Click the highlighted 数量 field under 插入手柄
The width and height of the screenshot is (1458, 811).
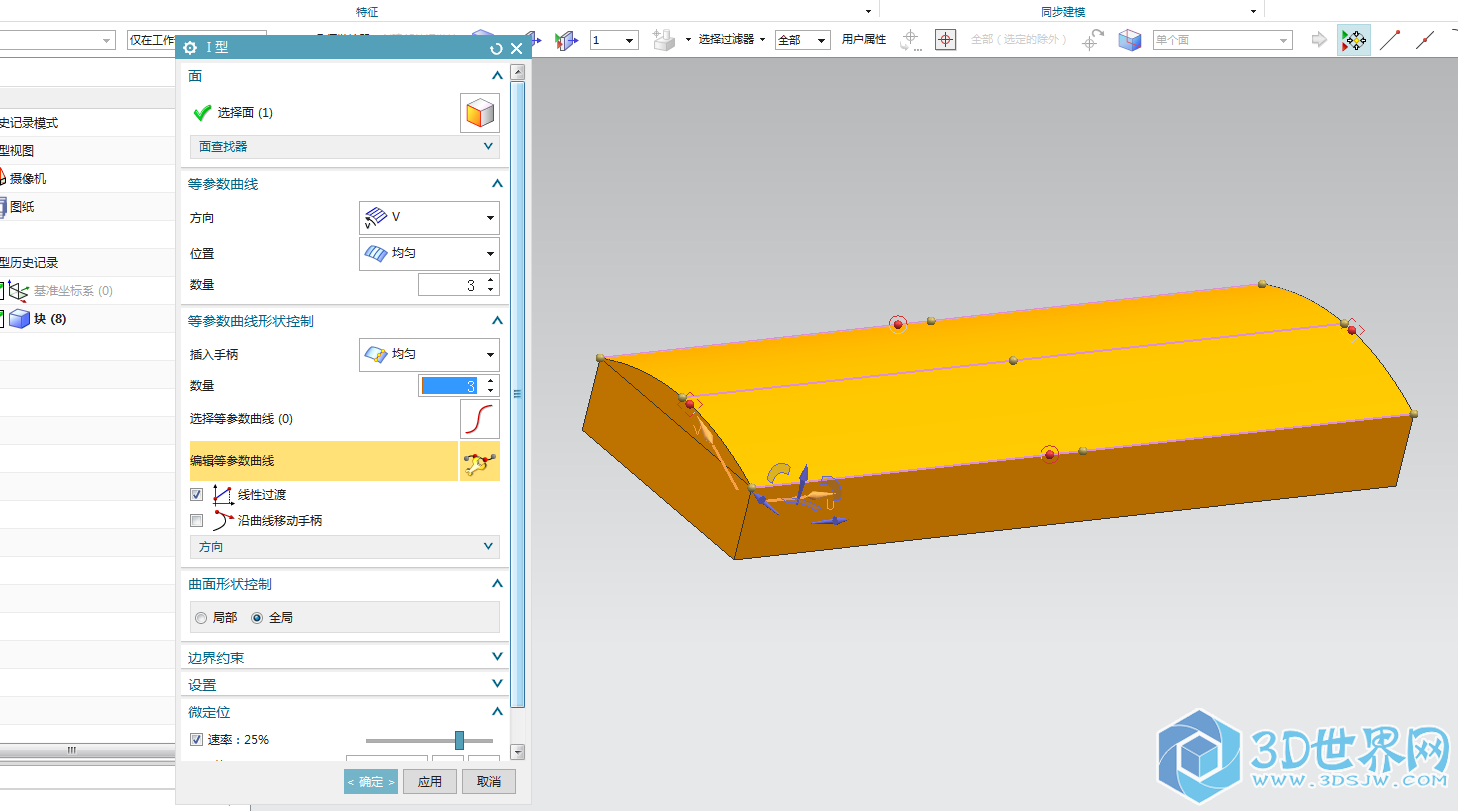pos(450,386)
